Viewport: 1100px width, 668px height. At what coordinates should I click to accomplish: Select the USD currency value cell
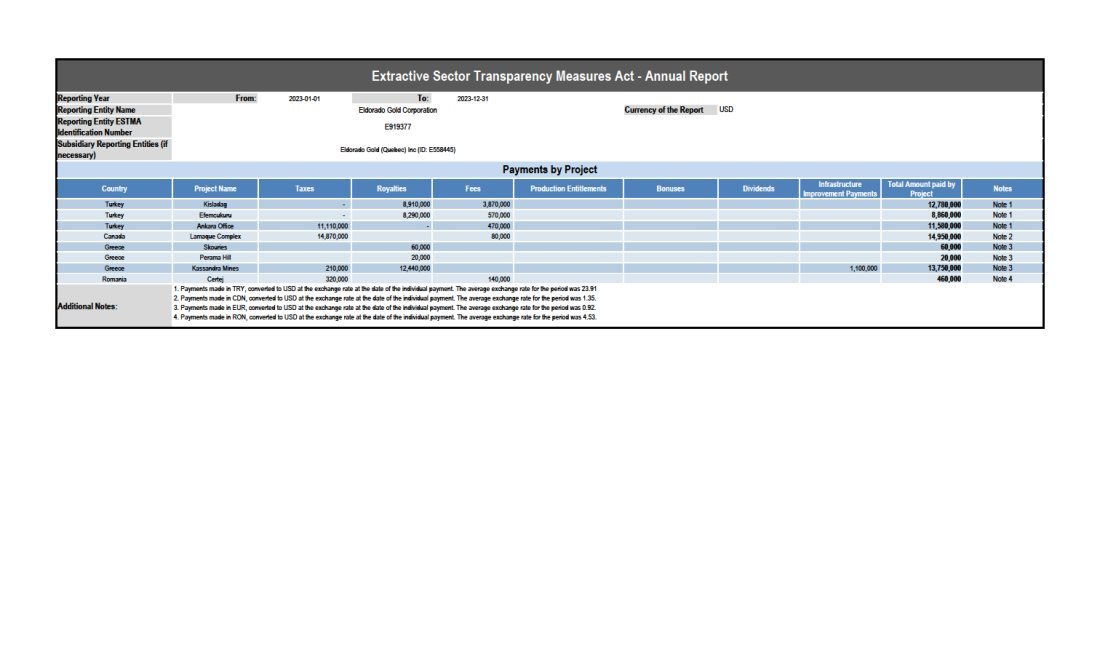[726, 110]
